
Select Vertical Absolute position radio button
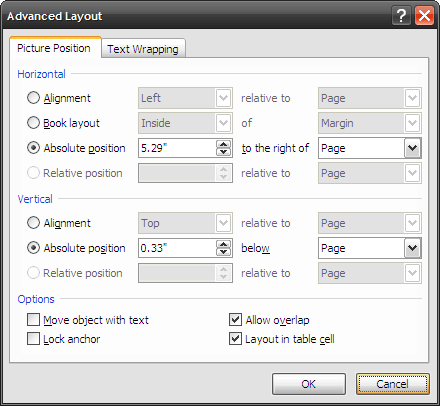[x=33, y=248]
